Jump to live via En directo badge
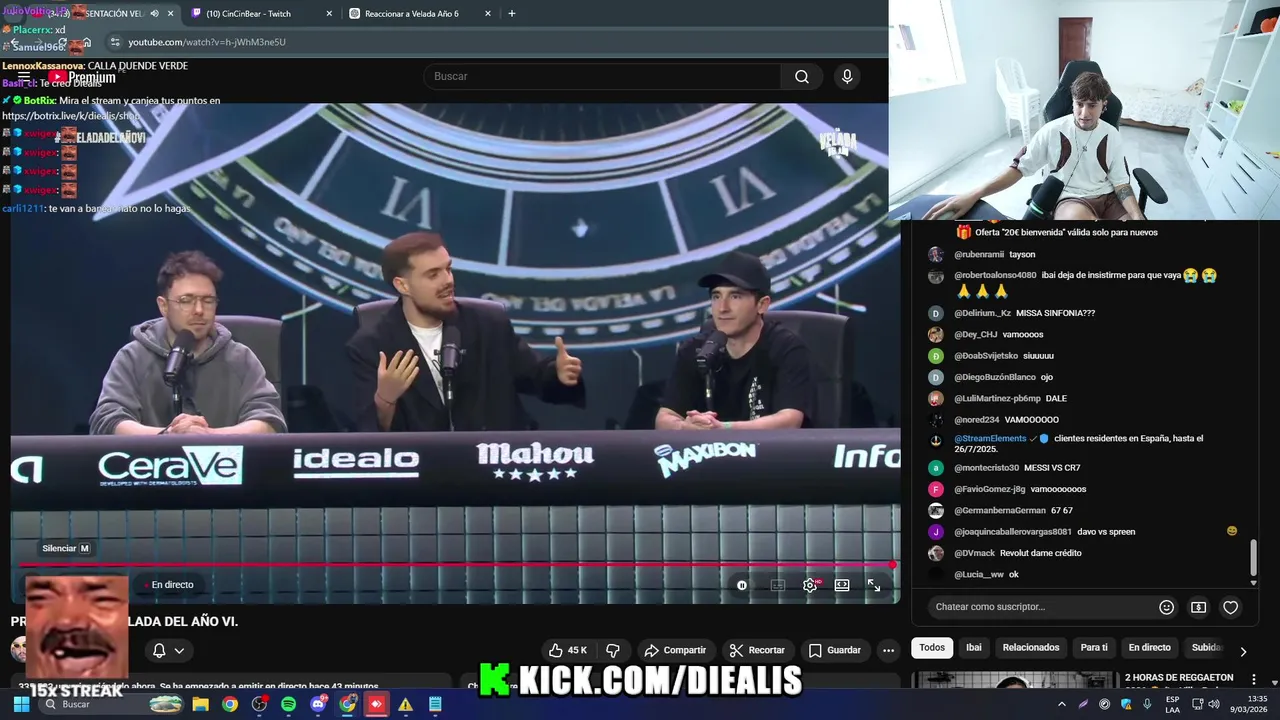Image resolution: width=1280 pixels, height=720 pixels. click(x=168, y=585)
